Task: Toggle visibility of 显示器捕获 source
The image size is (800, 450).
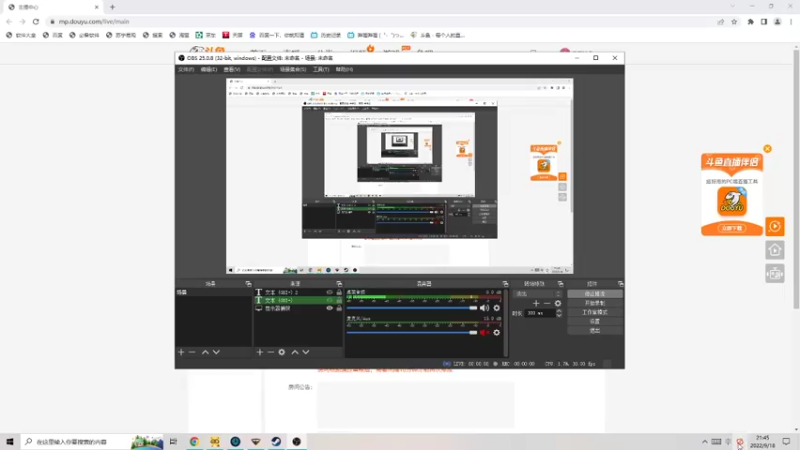Action: [329, 308]
